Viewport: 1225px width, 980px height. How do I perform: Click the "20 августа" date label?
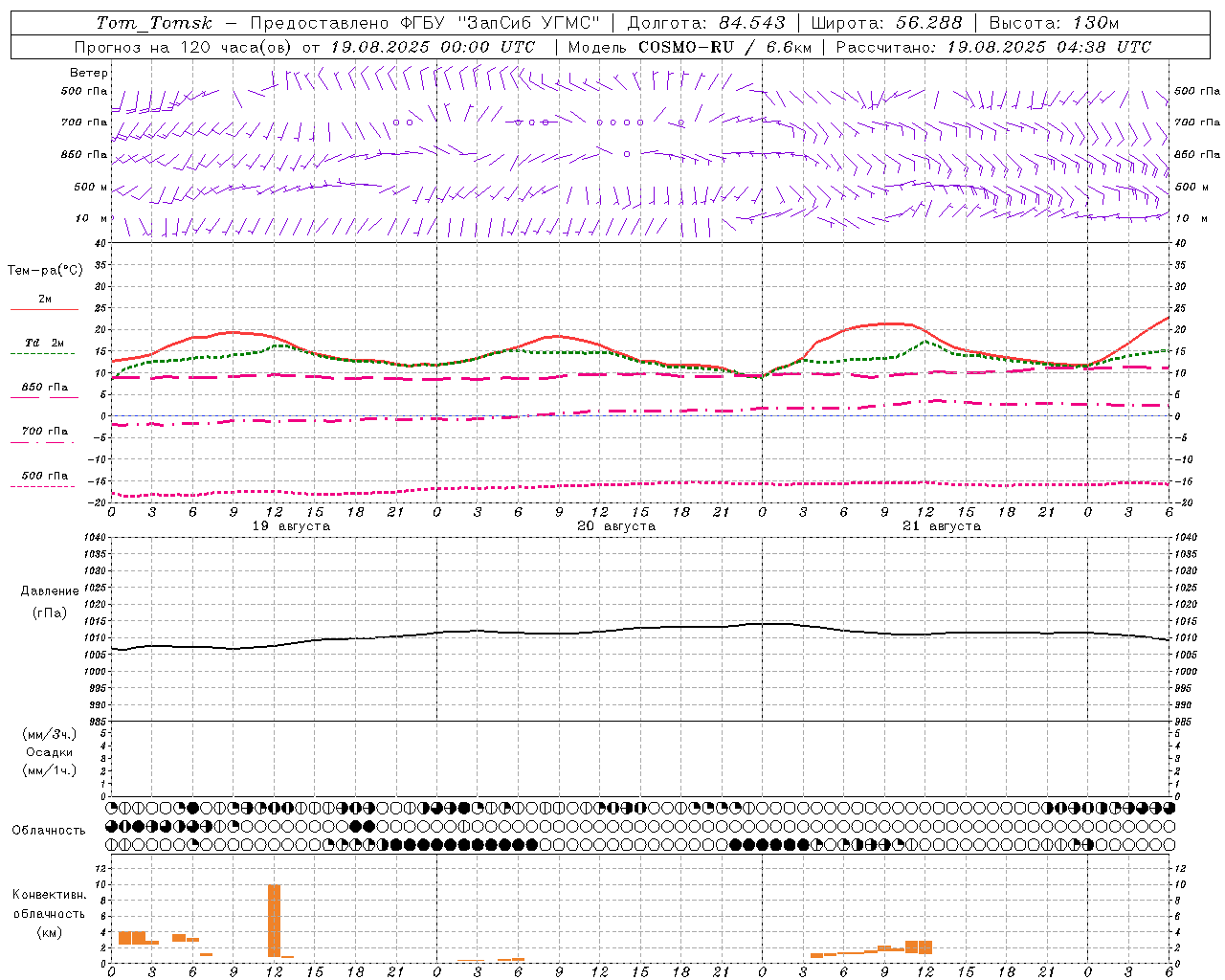point(616,526)
